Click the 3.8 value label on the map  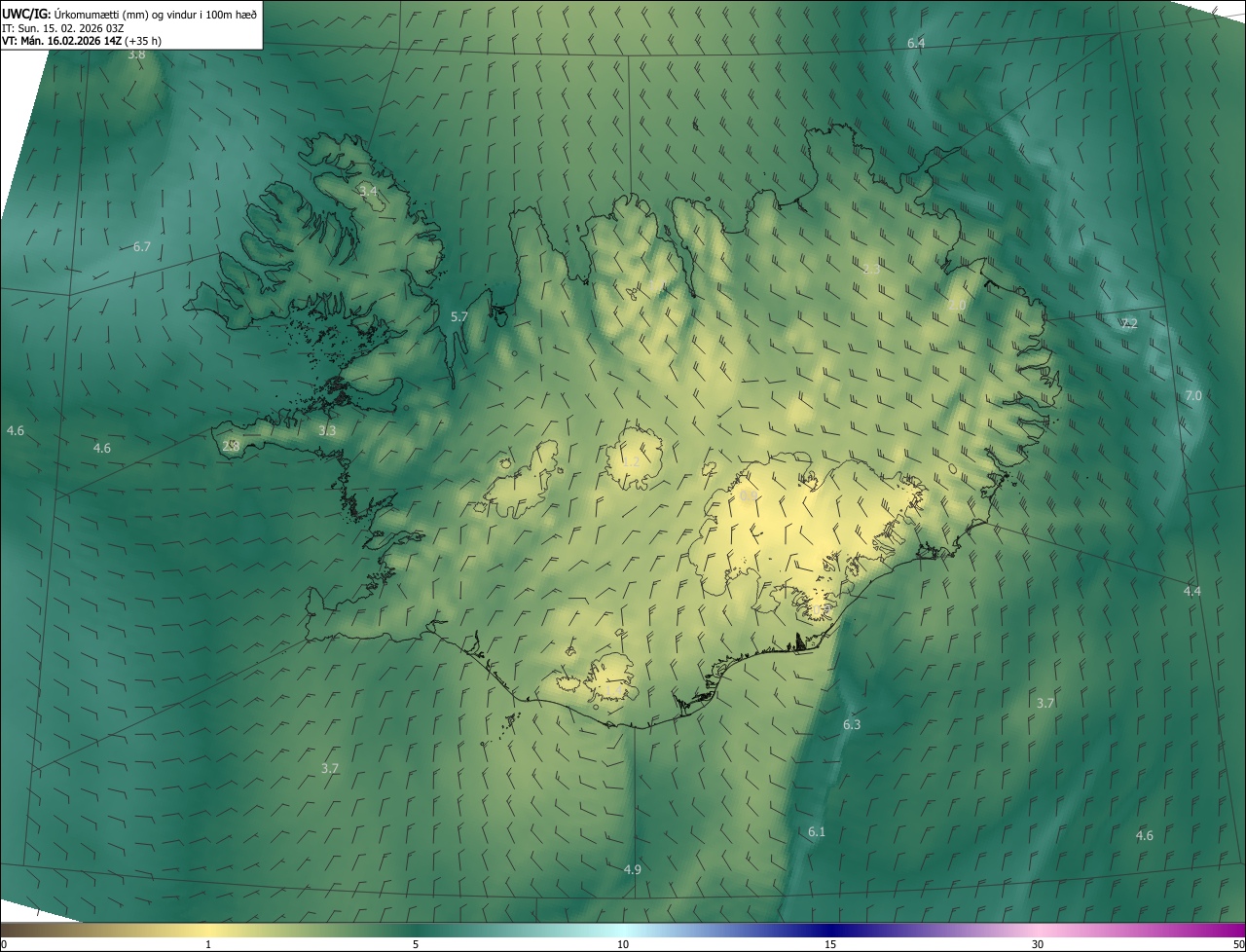tap(136, 55)
